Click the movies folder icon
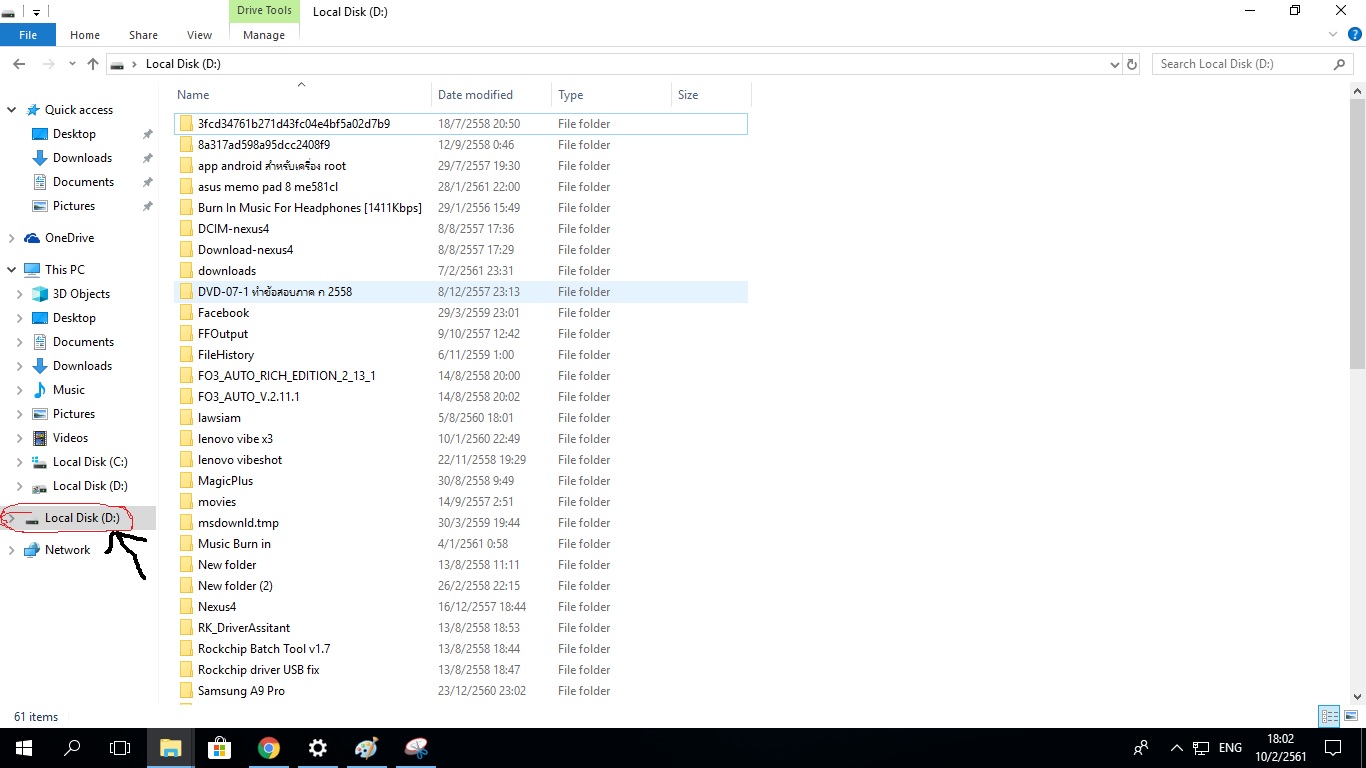 point(186,502)
